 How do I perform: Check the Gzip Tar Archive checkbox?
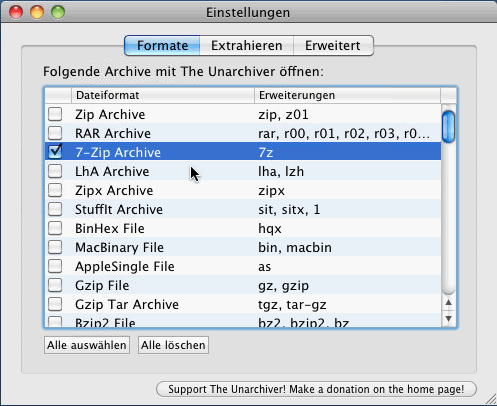(x=55, y=304)
